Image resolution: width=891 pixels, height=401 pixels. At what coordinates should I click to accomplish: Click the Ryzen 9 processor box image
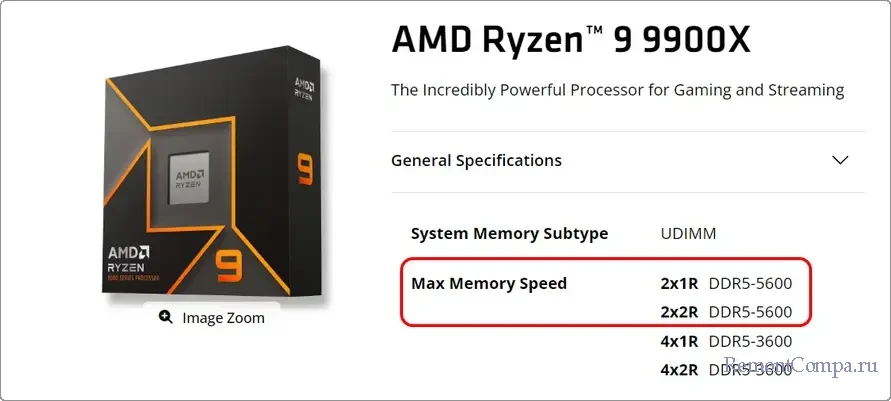(210, 170)
